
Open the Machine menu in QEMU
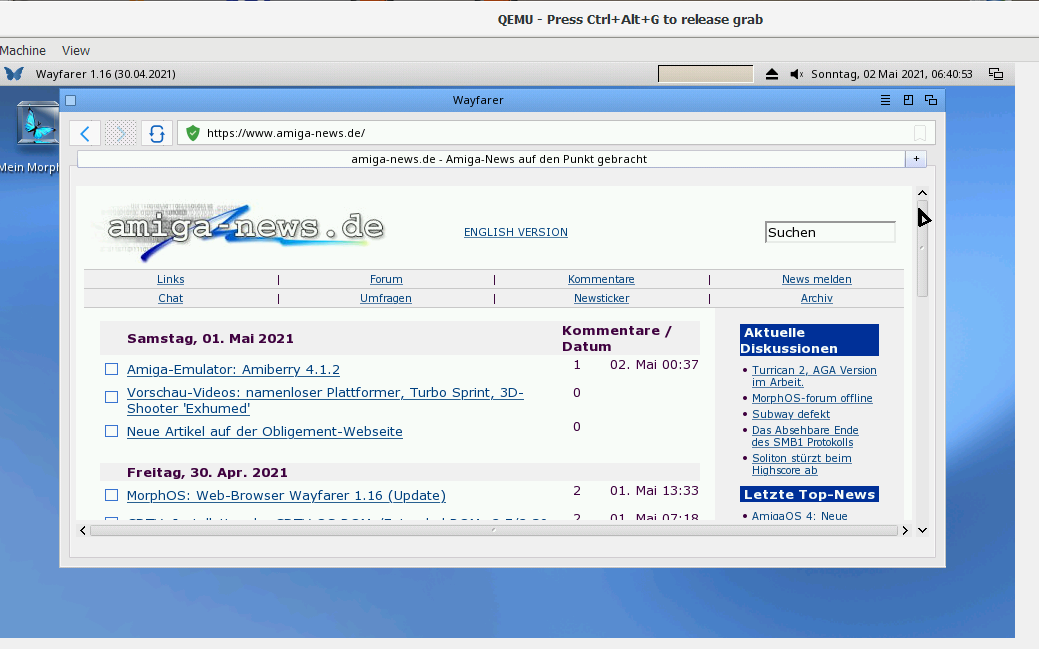coord(22,50)
